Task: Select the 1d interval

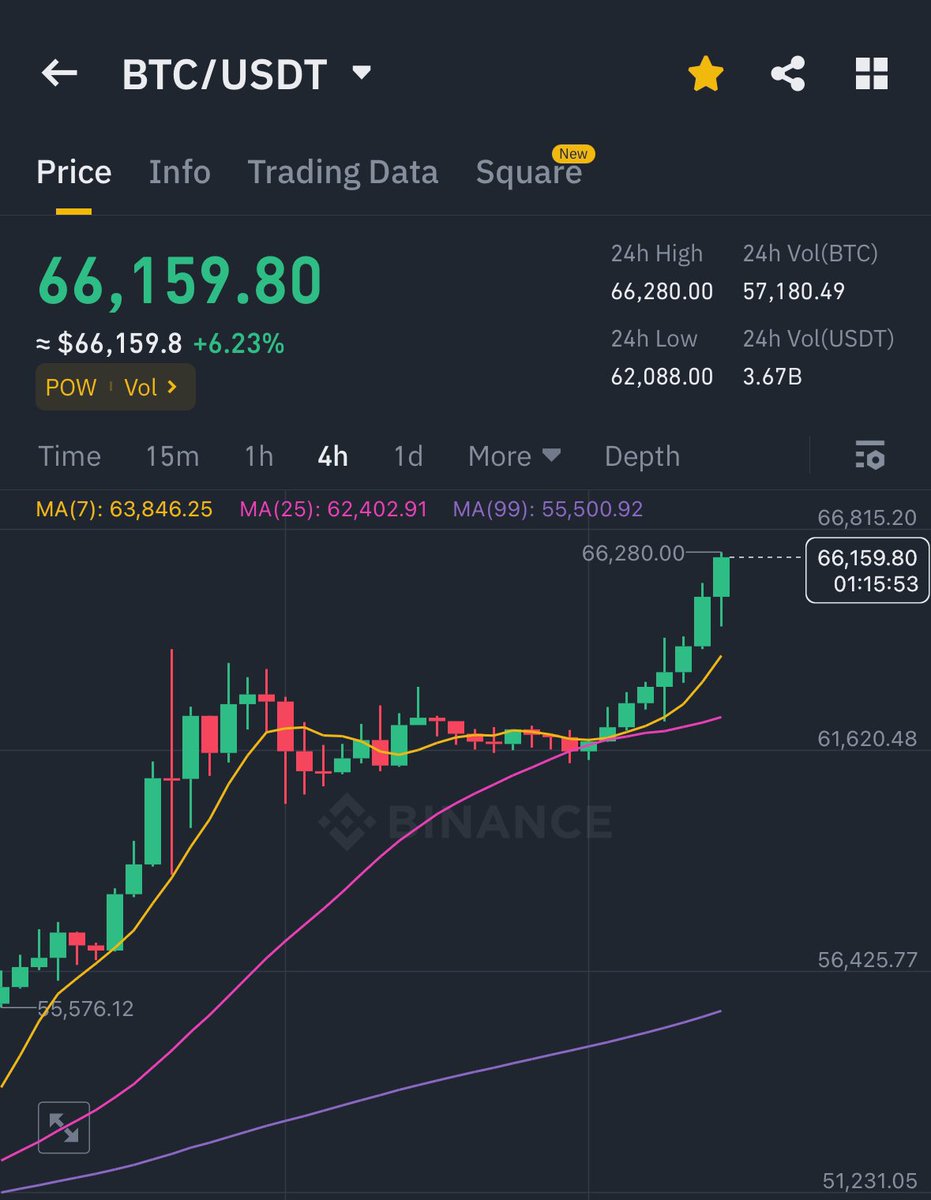Action: [x=408, y=456]
